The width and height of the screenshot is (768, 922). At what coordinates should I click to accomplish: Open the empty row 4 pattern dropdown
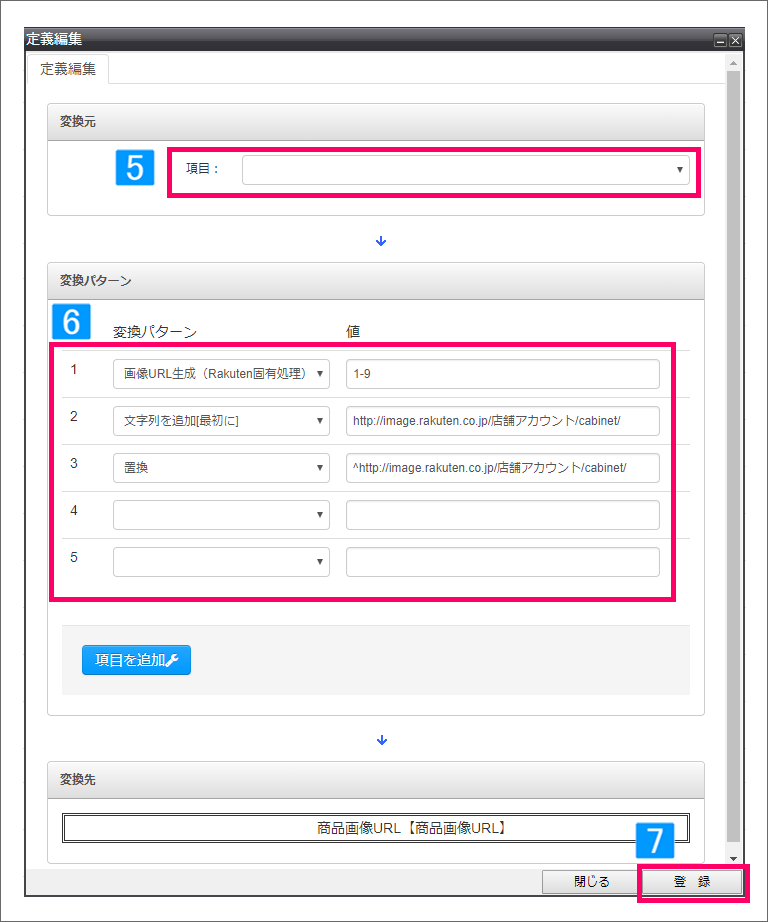221,515
